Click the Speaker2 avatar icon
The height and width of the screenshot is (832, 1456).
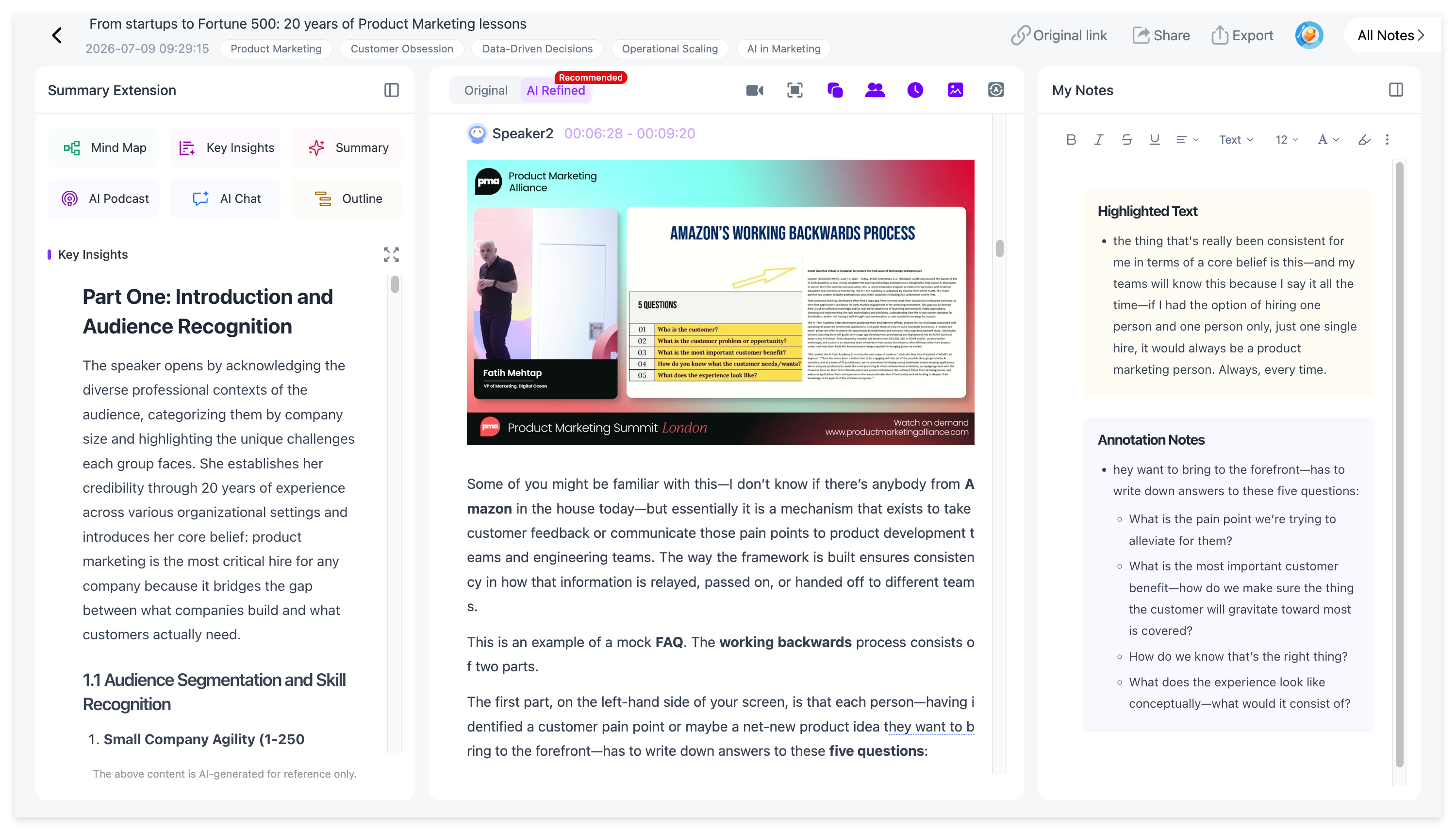[x=477, y=133]
